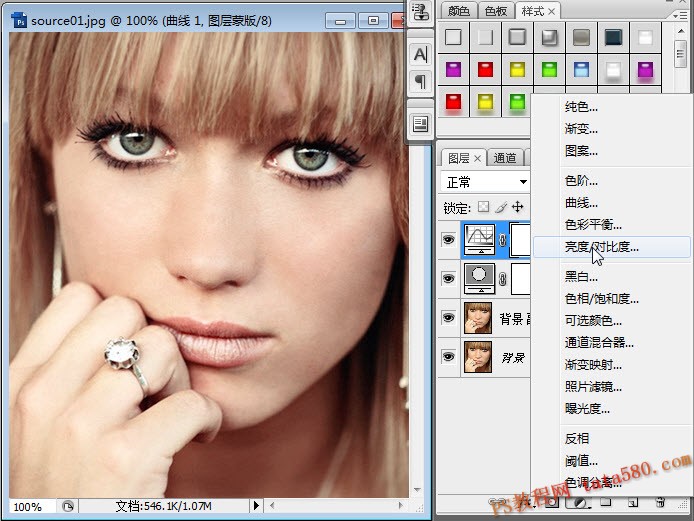Choose 色相/饱和度... from the menu
The height and width of the screenshot is (521, 694).
612,299
